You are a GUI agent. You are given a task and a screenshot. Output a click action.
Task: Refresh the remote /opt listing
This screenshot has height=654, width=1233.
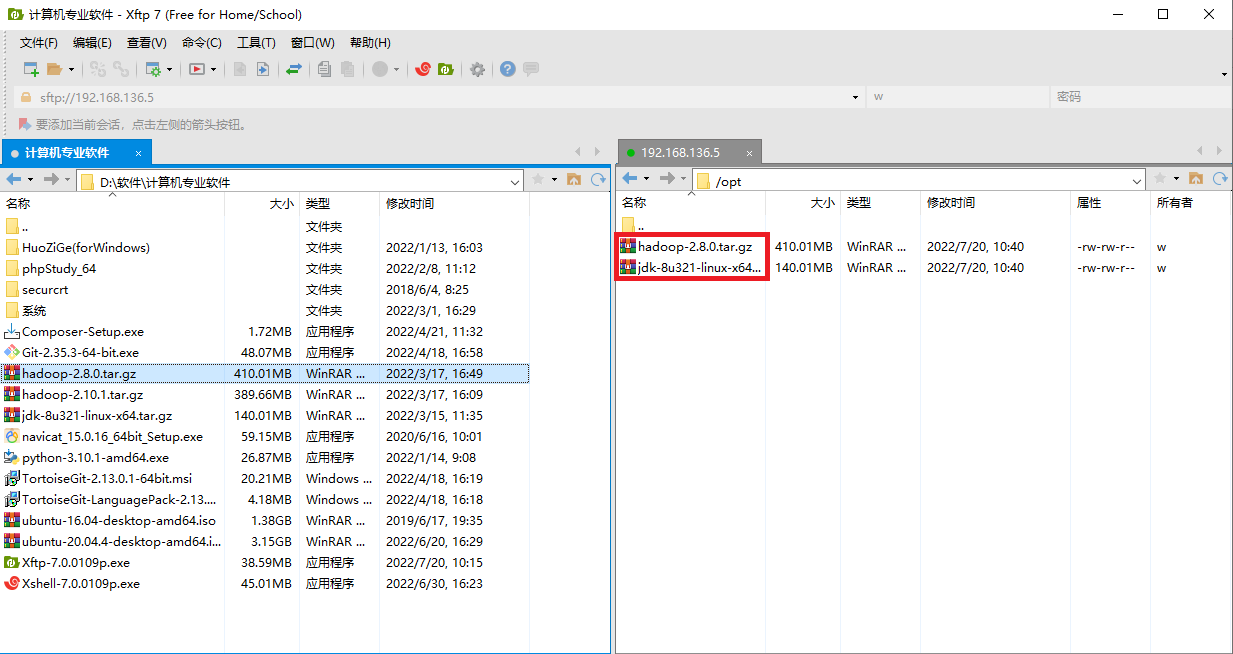point(1220,179)
